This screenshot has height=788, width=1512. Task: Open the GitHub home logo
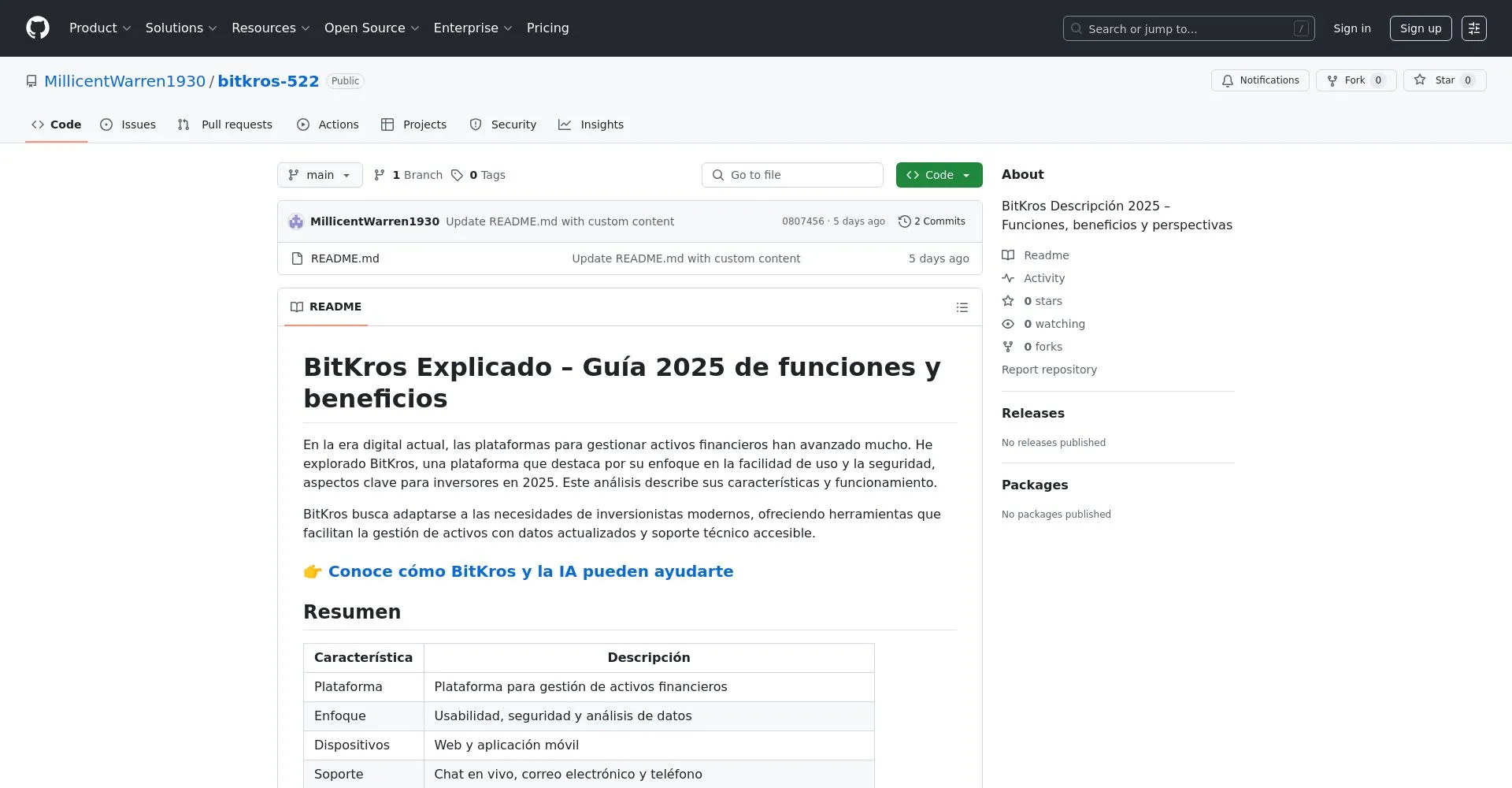point(38,28)
